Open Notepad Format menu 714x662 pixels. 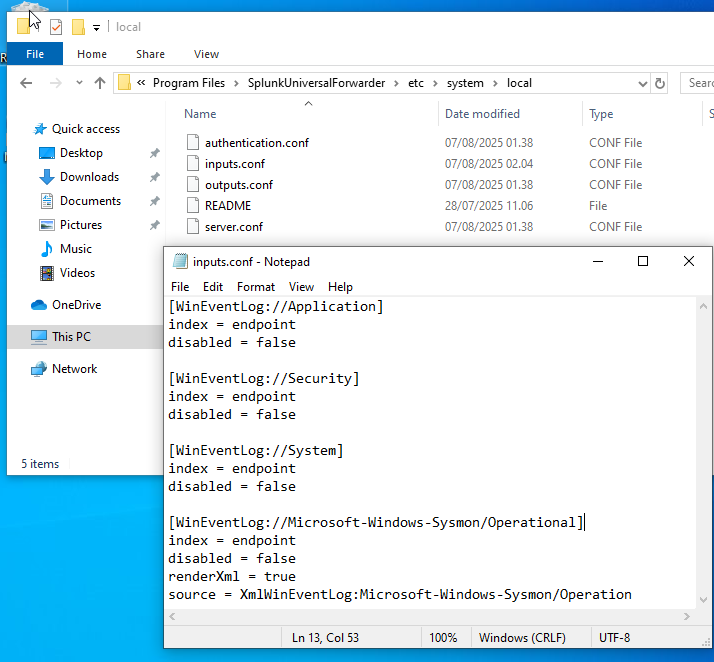coord(256,287)
